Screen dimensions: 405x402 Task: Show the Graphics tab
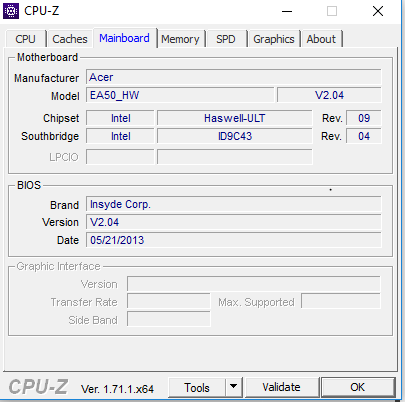pyautogui.click(x=274, y=39)
